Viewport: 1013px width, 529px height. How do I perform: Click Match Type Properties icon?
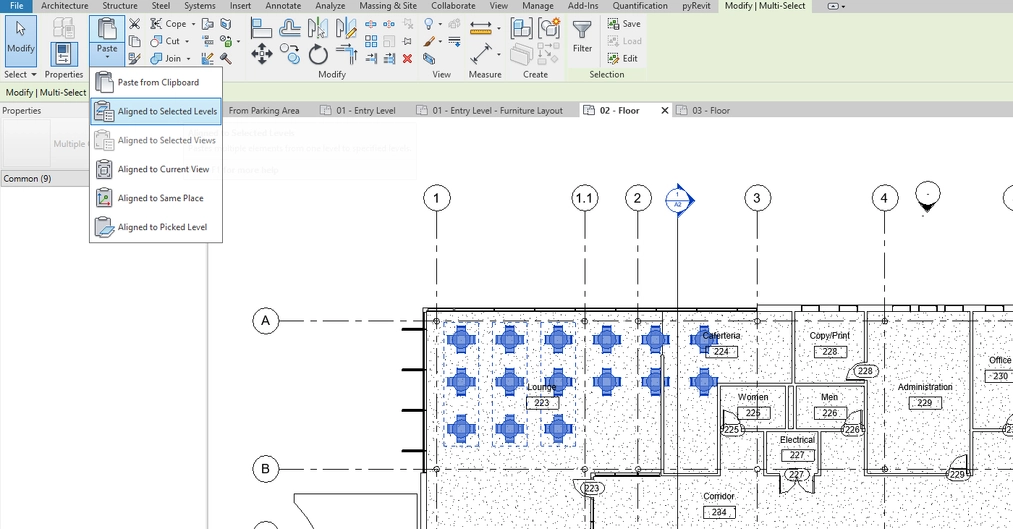tap(134, 59)
